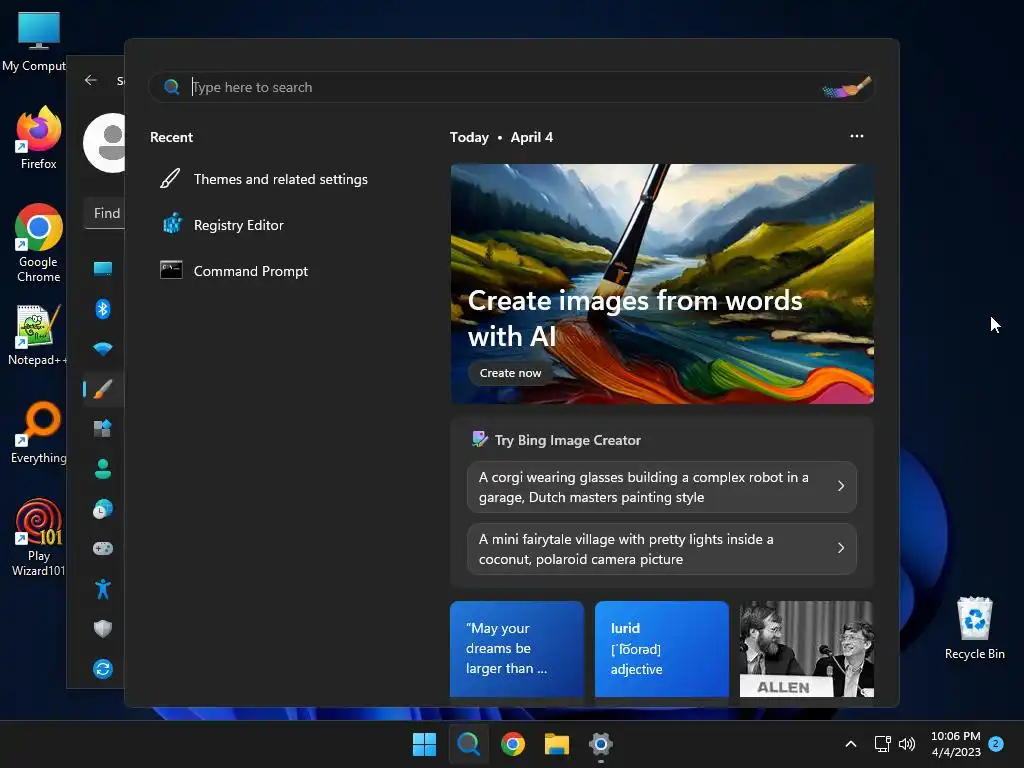Open Time & language in Settings sidebar

tap(103, 509)
